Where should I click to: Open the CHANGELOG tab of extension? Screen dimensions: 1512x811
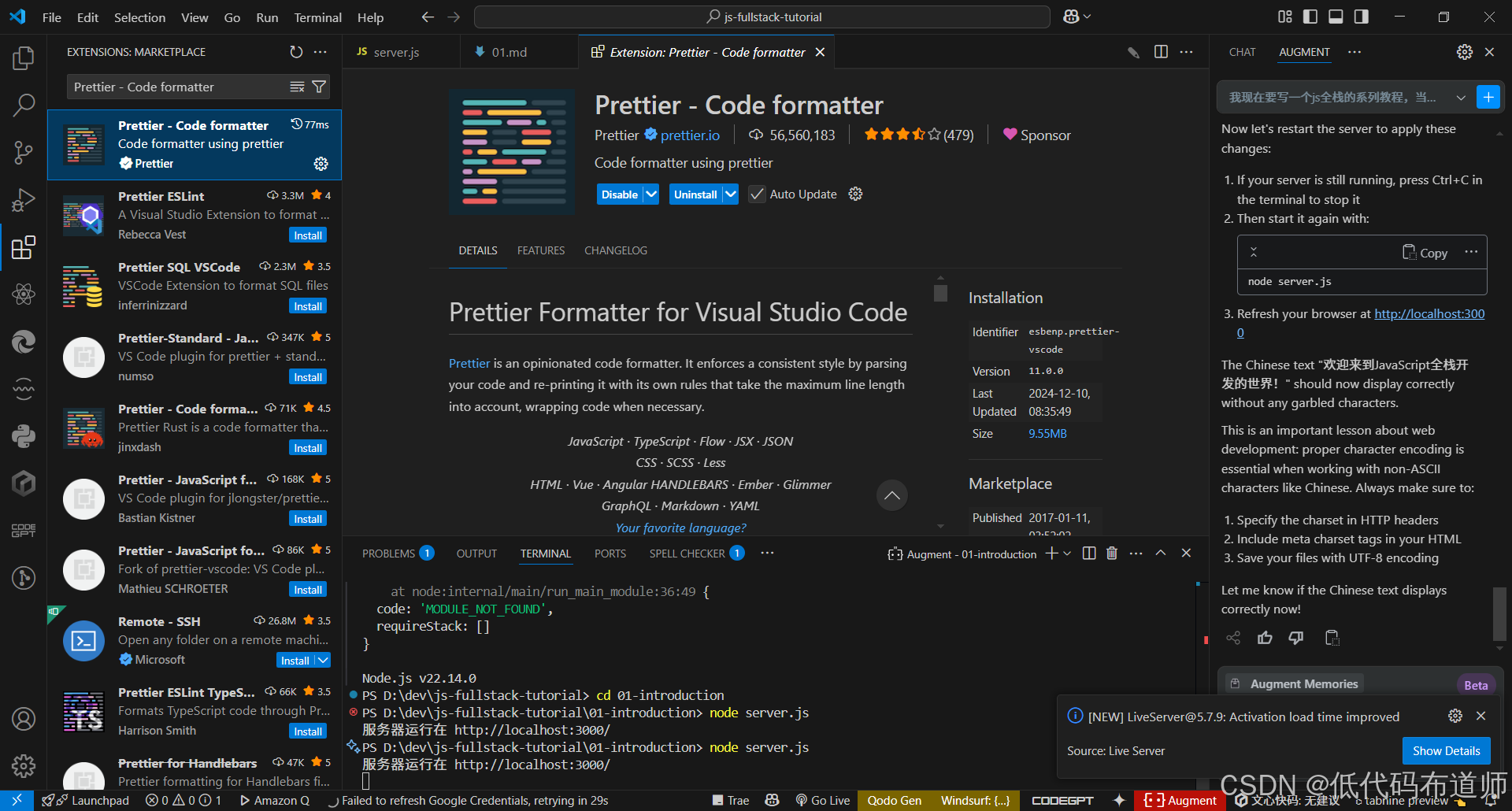pyautogui.click(x=616, y=250)
